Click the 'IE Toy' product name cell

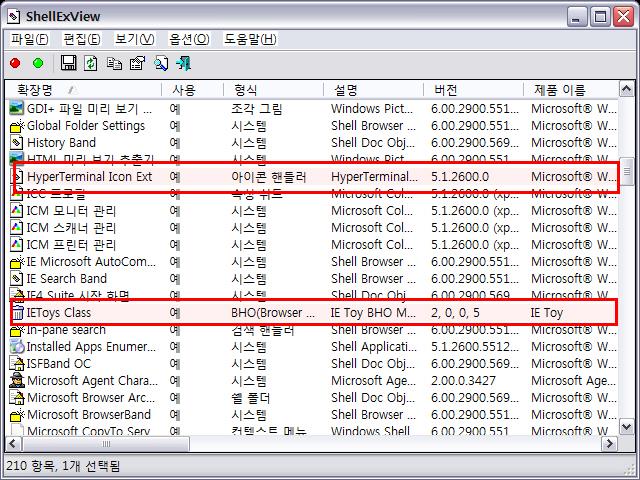(547, 313)
